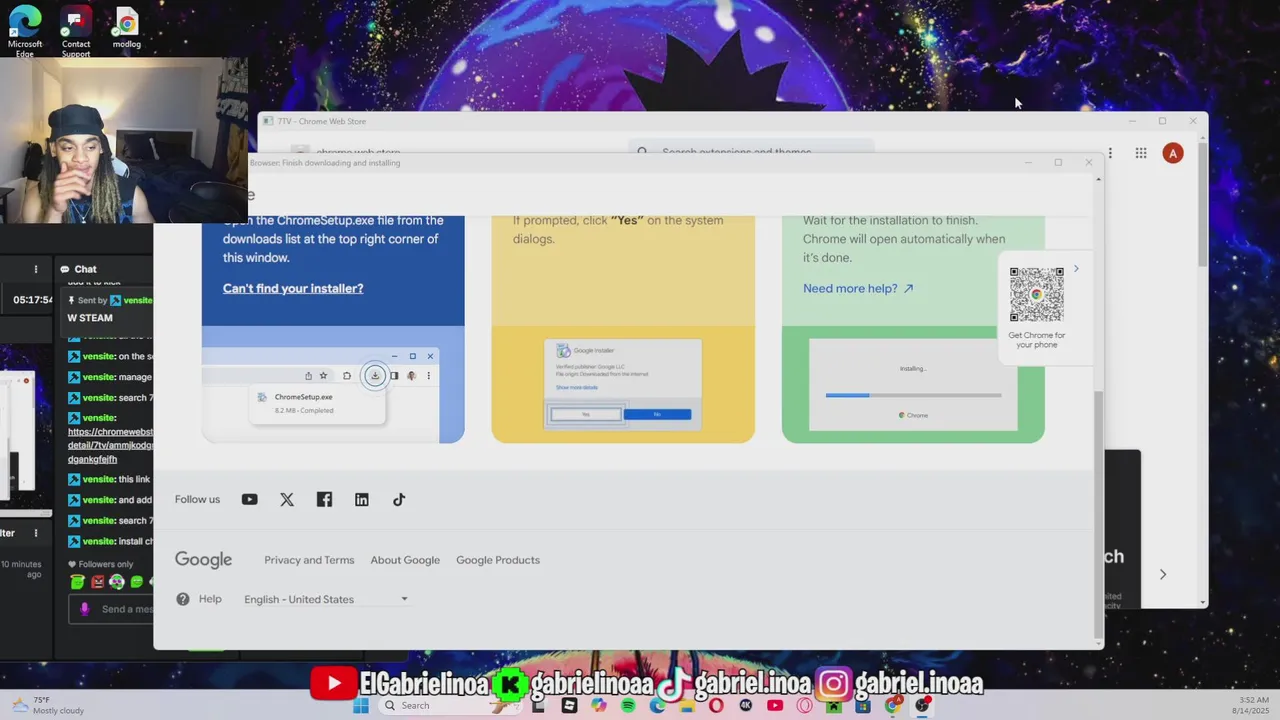Open Google apps grid in Chrome Web Store window

[x=1141, y=153]
